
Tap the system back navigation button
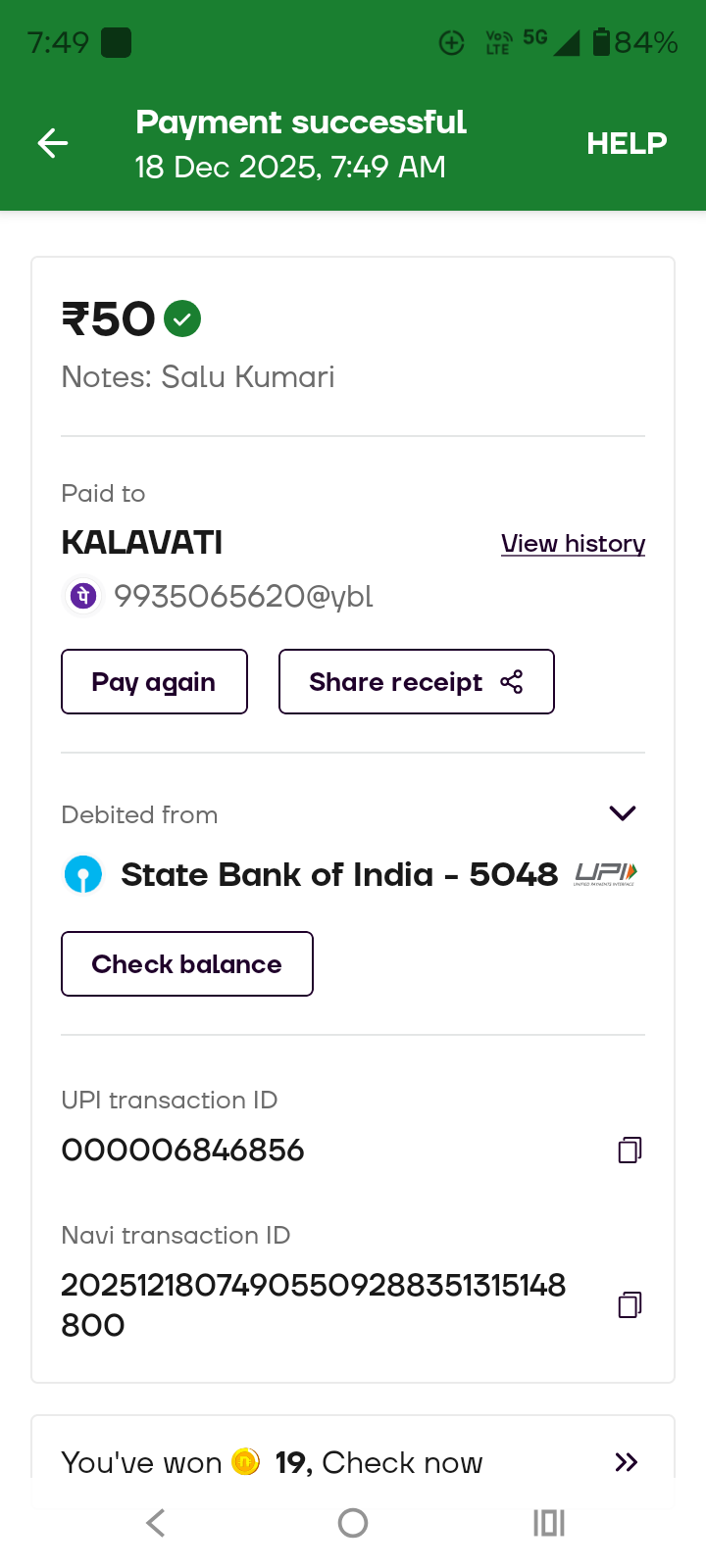tap(156, 1523)
